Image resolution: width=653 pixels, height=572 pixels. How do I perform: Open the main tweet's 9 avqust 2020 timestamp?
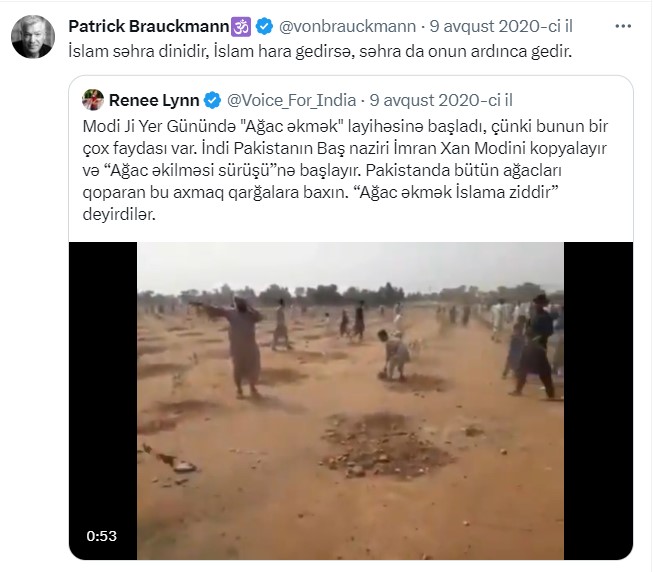[501, 26]
